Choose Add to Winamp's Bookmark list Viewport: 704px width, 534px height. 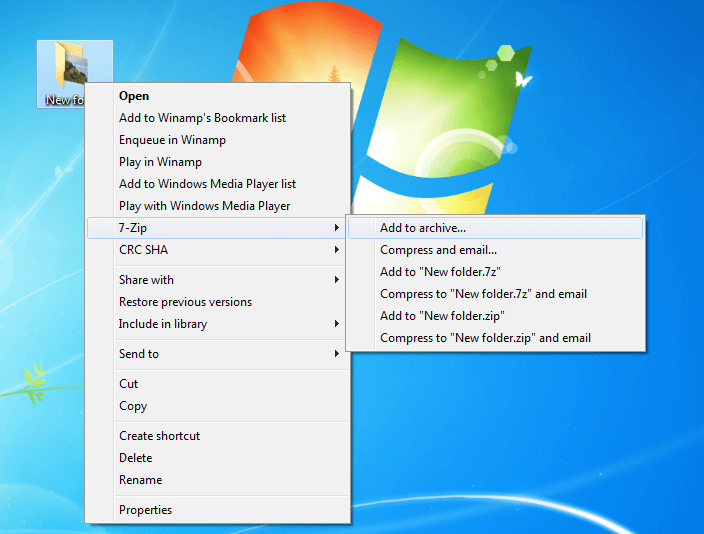(x=202, y=118)
